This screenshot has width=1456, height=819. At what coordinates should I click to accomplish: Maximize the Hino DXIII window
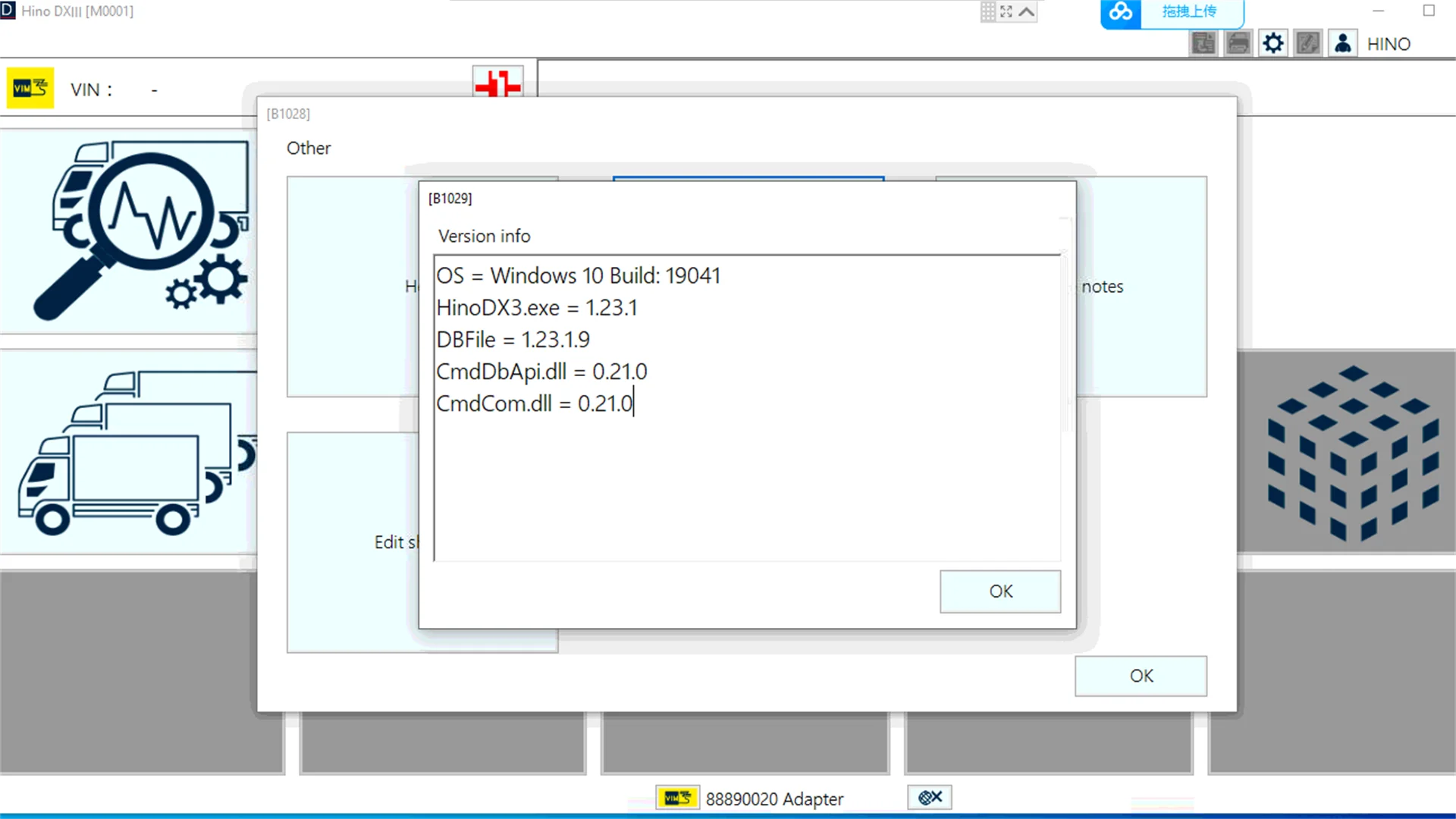[x=1429, y=11]
